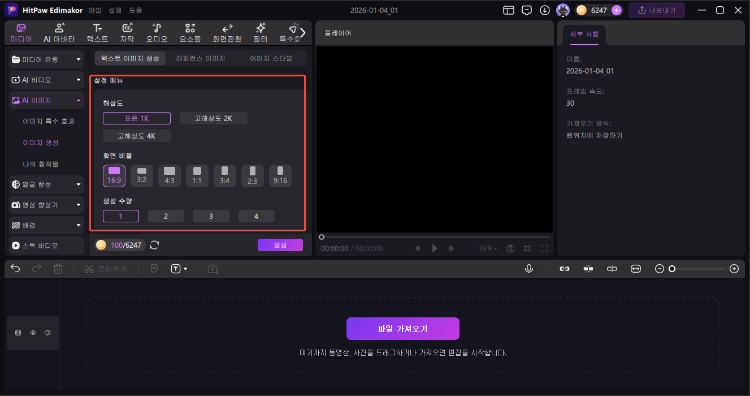The width and height of the screenshot is (750, 396).
Task: Click the 파일 가져오기 import button
Action: point(403,329)
